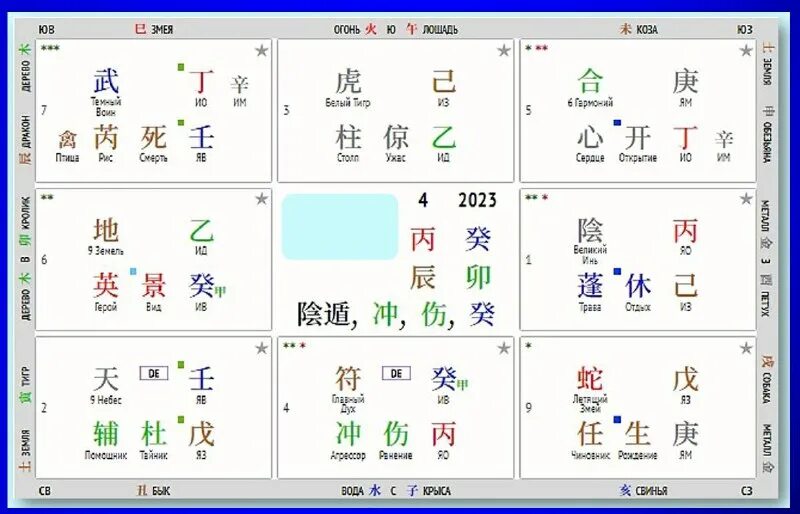Click the 庚 ЯМ stem atop palace 5
Image resolution: width=800 pixels, height=514 pixels.
click(685, 82)
